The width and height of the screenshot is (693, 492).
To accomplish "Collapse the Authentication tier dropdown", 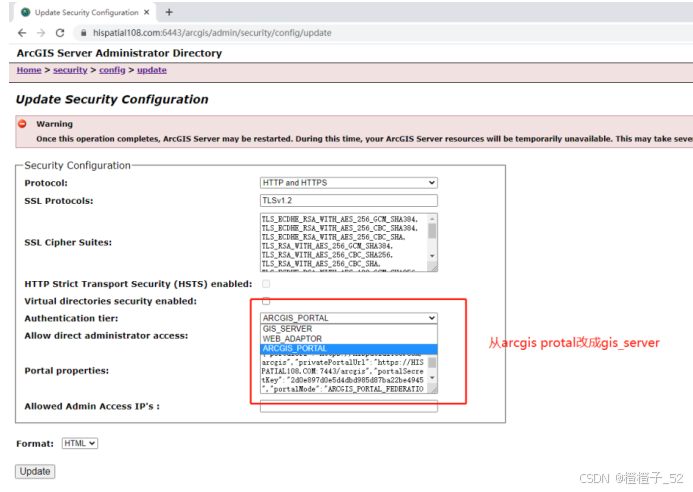I will pyautogui.click(x=349, y=318).
